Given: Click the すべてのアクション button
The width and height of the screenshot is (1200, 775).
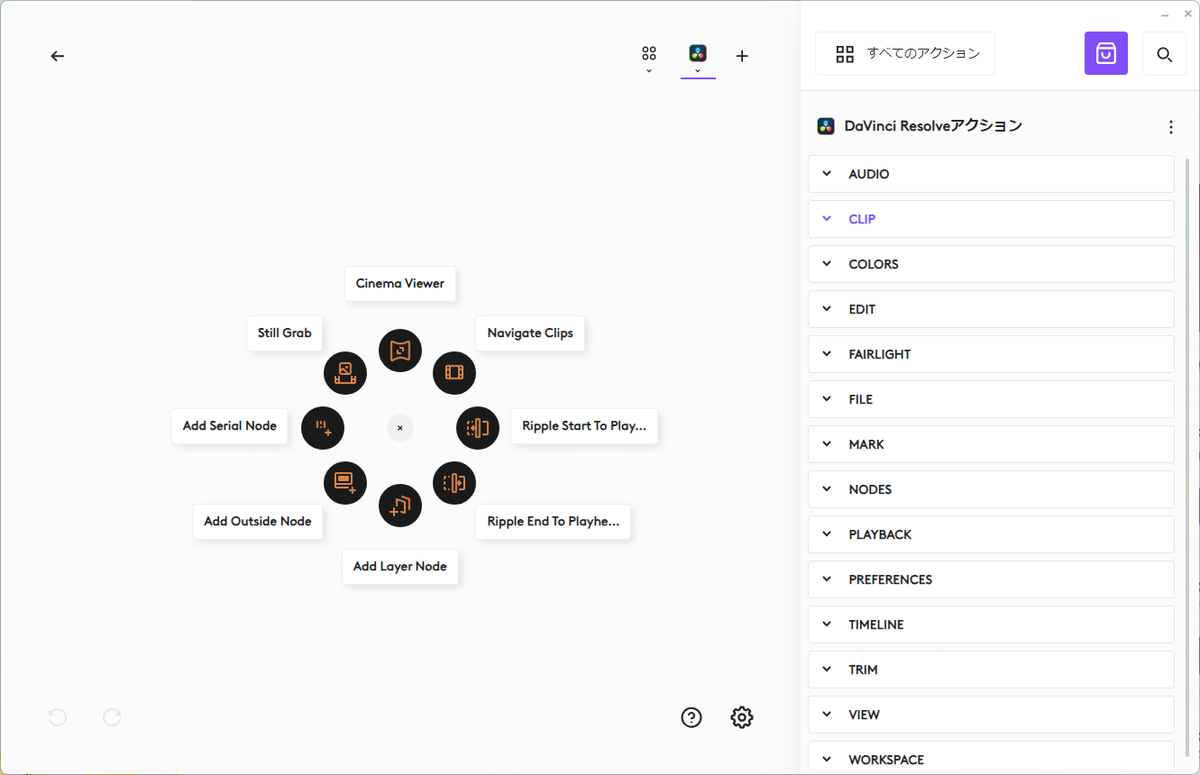Looking at the screenshot, I should point(905,54).
